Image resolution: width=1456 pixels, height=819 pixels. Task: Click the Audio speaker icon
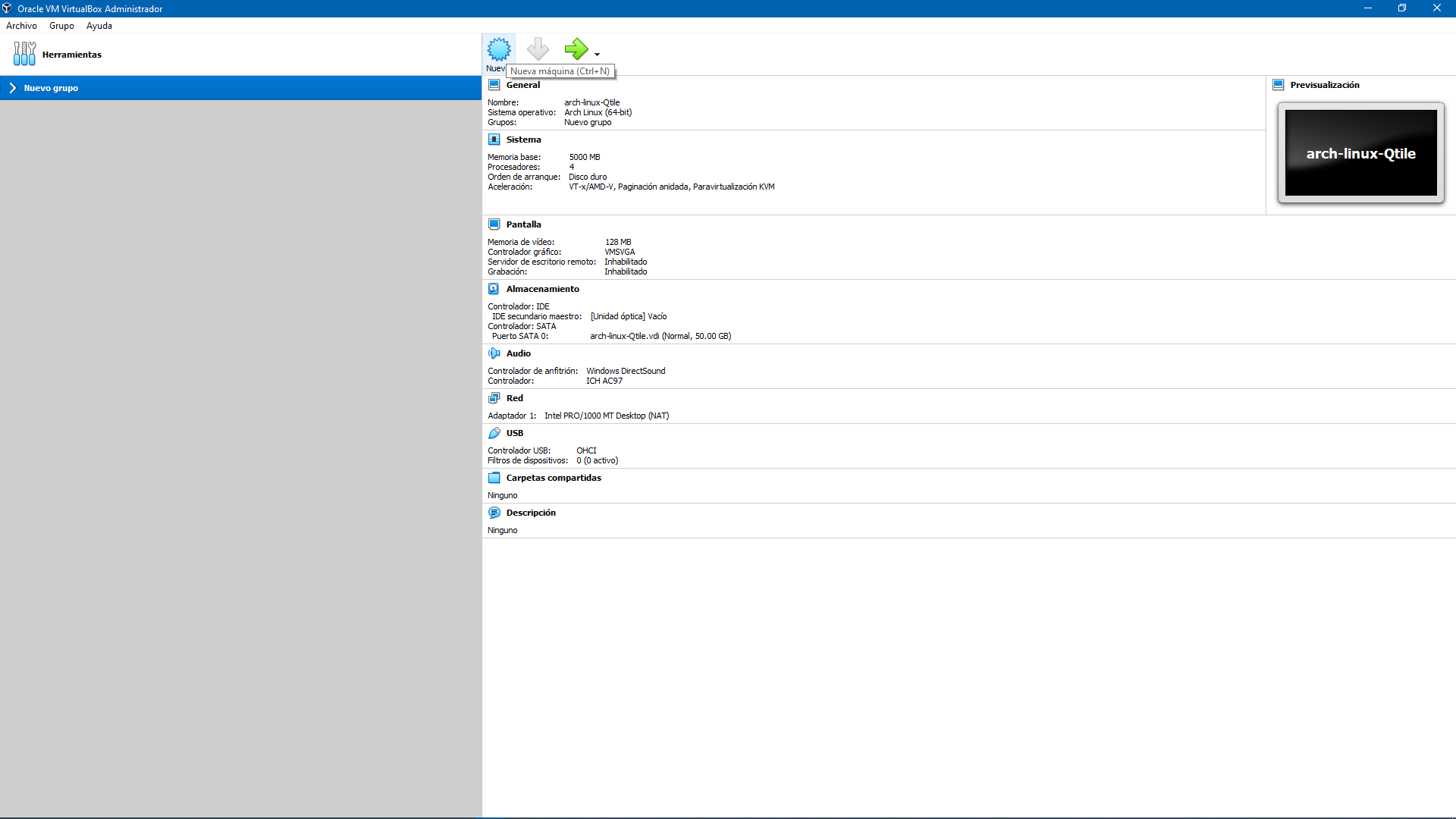494,353
